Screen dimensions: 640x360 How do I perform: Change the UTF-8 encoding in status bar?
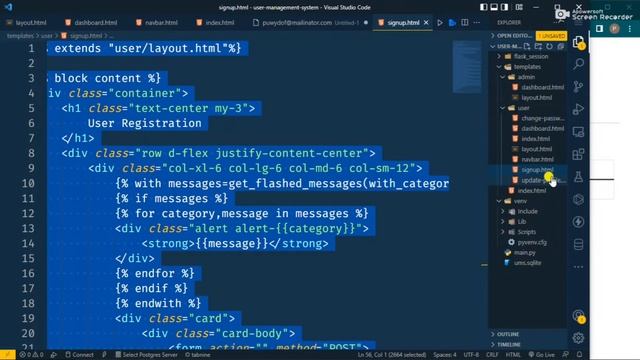click(x=471, y=355)
